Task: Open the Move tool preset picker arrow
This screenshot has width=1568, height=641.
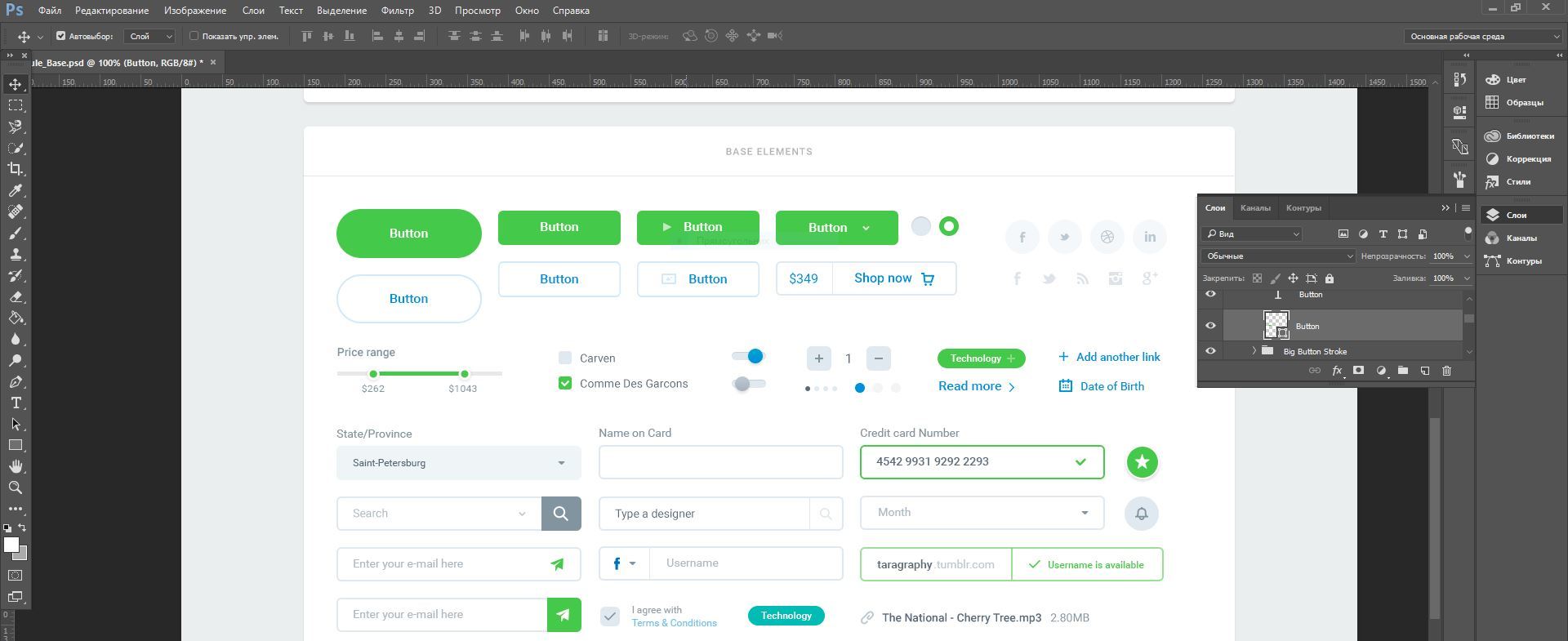Action: pos(40,37)
